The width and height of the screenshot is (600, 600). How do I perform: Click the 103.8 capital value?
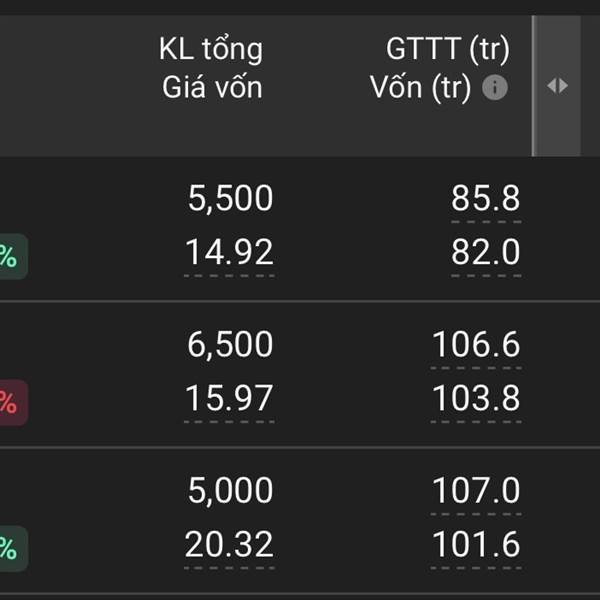coord(476,398)
